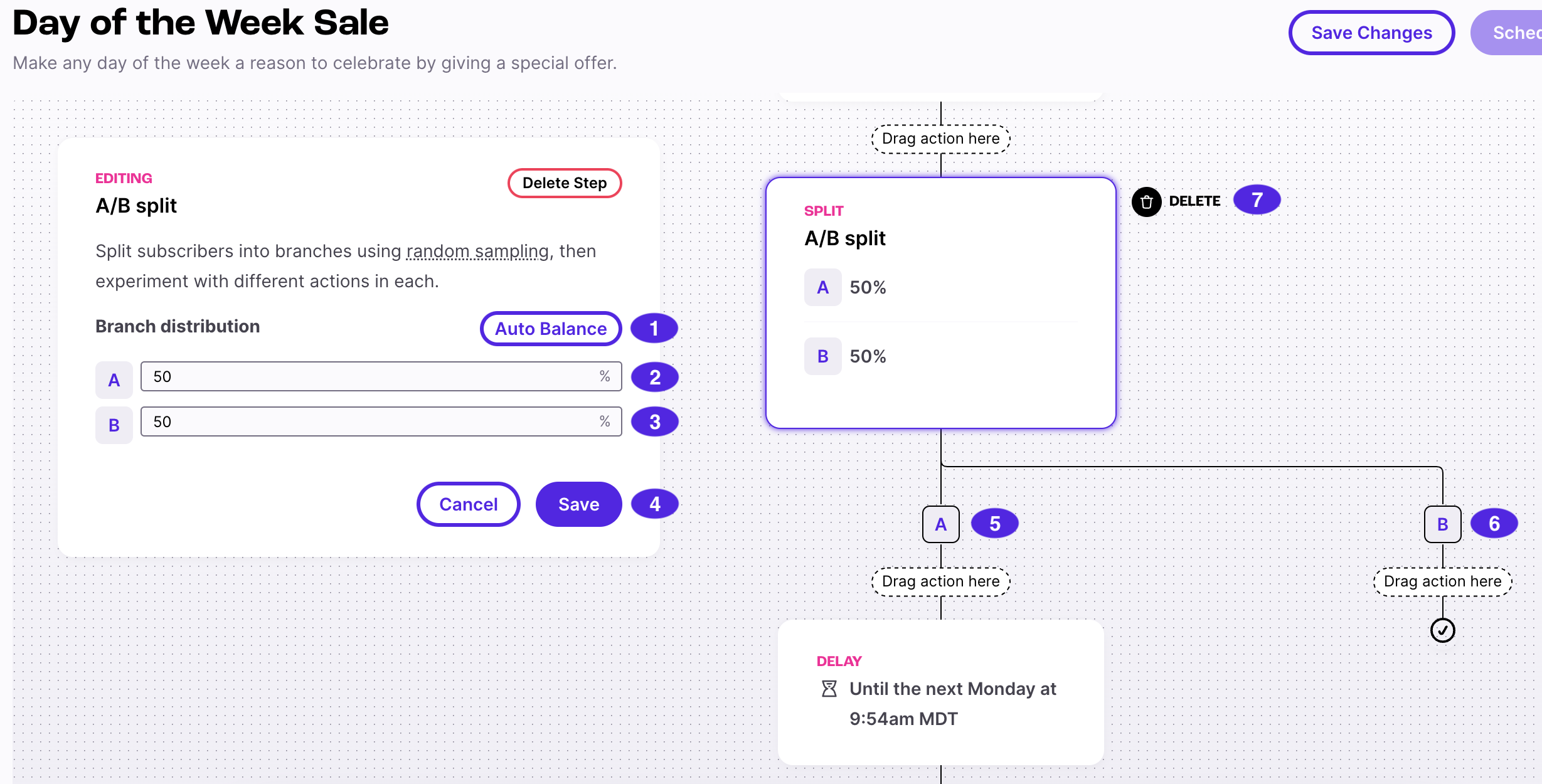Screen dimensions: 1542x784
Task: Click the trash Delete icon beside split card
Action: 1146,202
